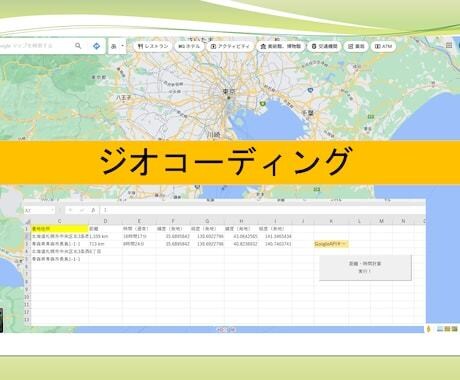Select the 薬局 category chip
460x380 pixels.
click(356, 46)
